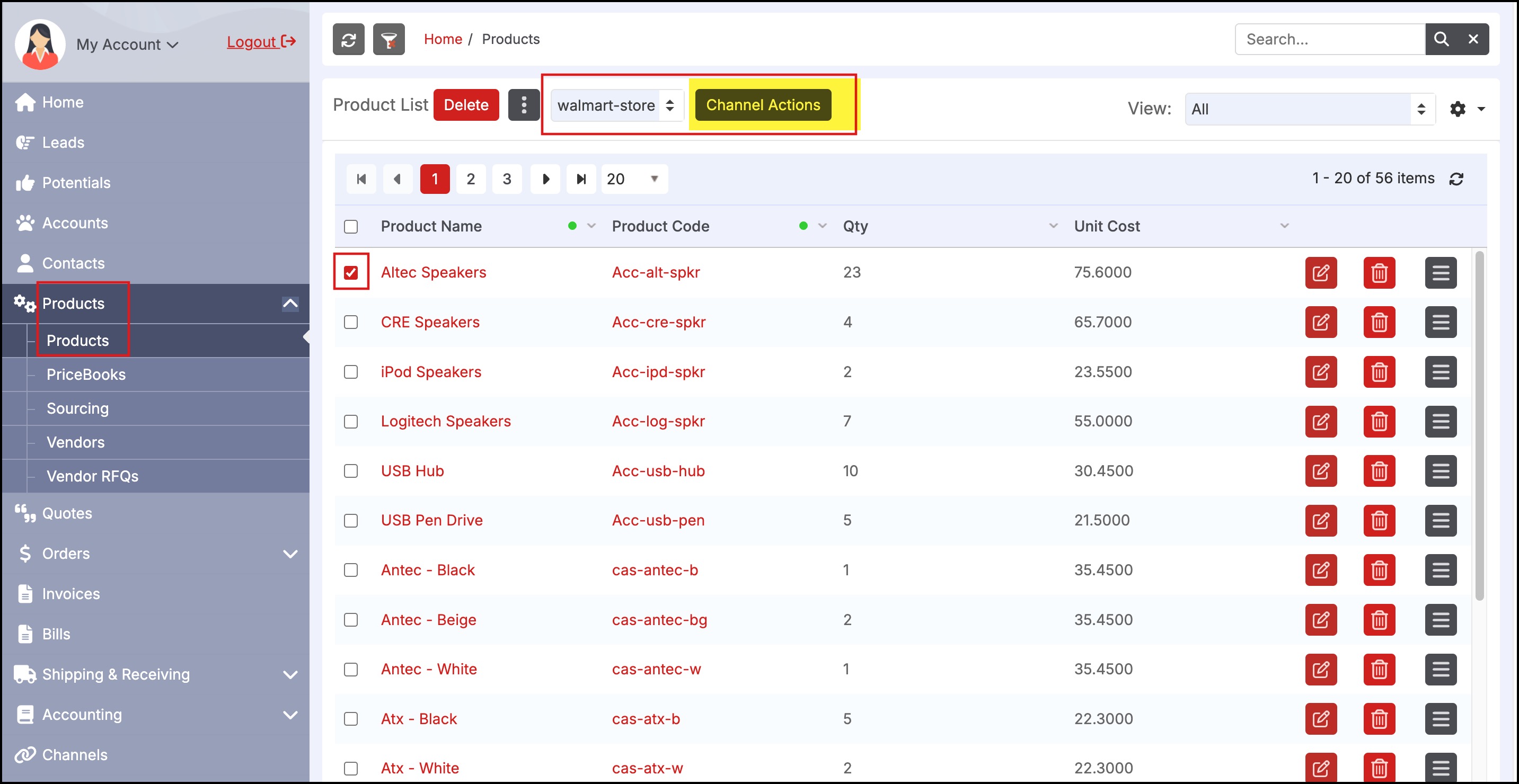The height and width of the screenshot is (784, 1519).
Task: Open the View All dropdown
Action: (1310, 109)
